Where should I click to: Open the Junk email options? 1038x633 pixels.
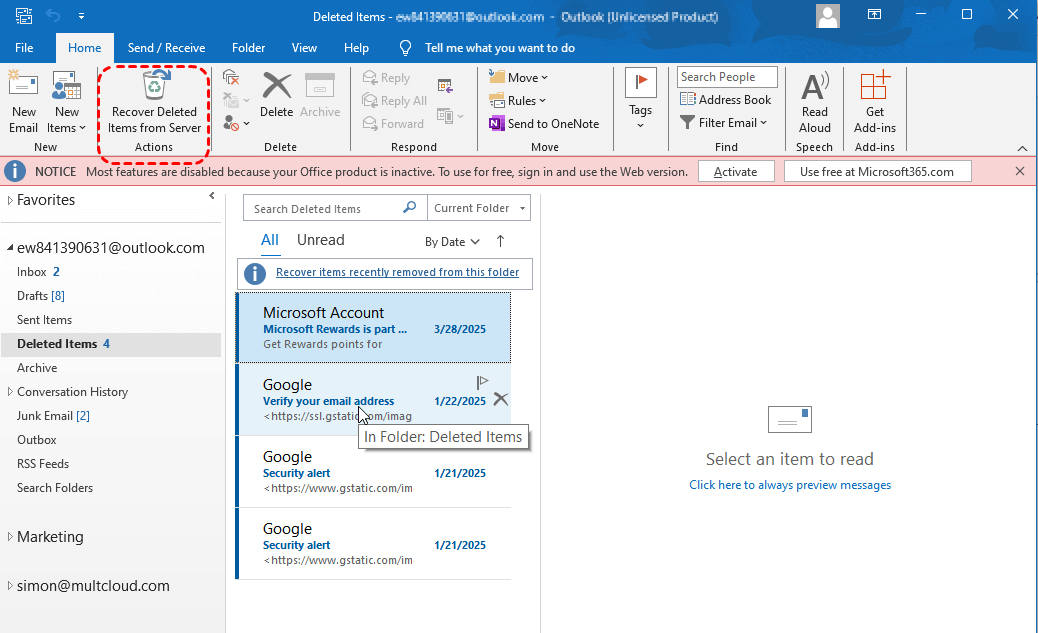[x=235, y=123]
